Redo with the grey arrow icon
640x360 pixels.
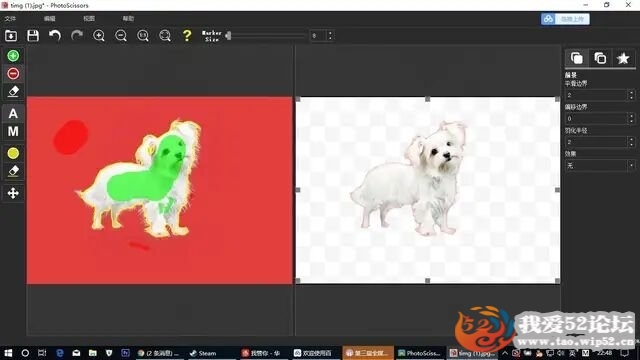pos(77,36)
